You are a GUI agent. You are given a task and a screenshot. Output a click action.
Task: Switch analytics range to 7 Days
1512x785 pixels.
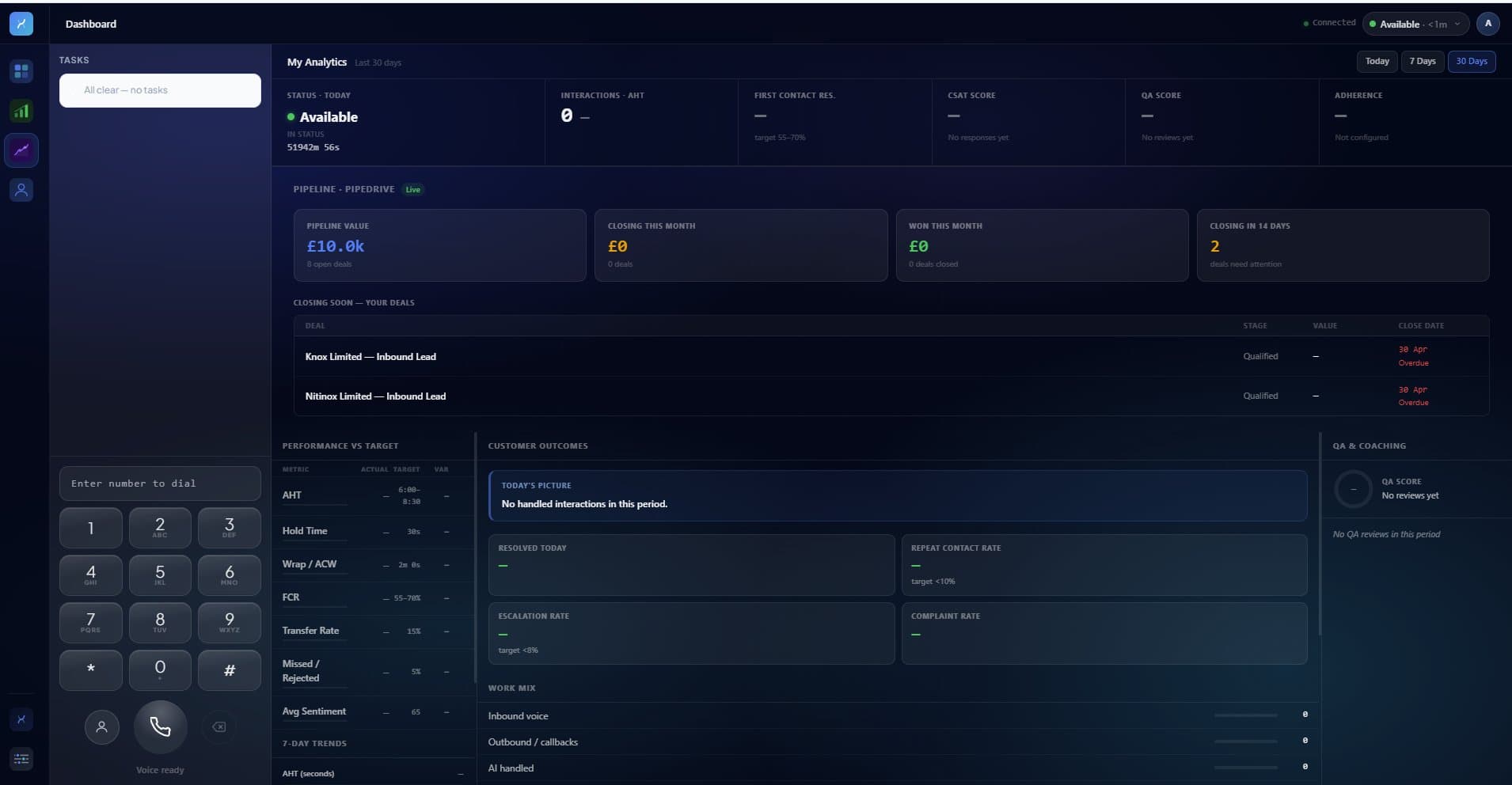click(1422, 61)
